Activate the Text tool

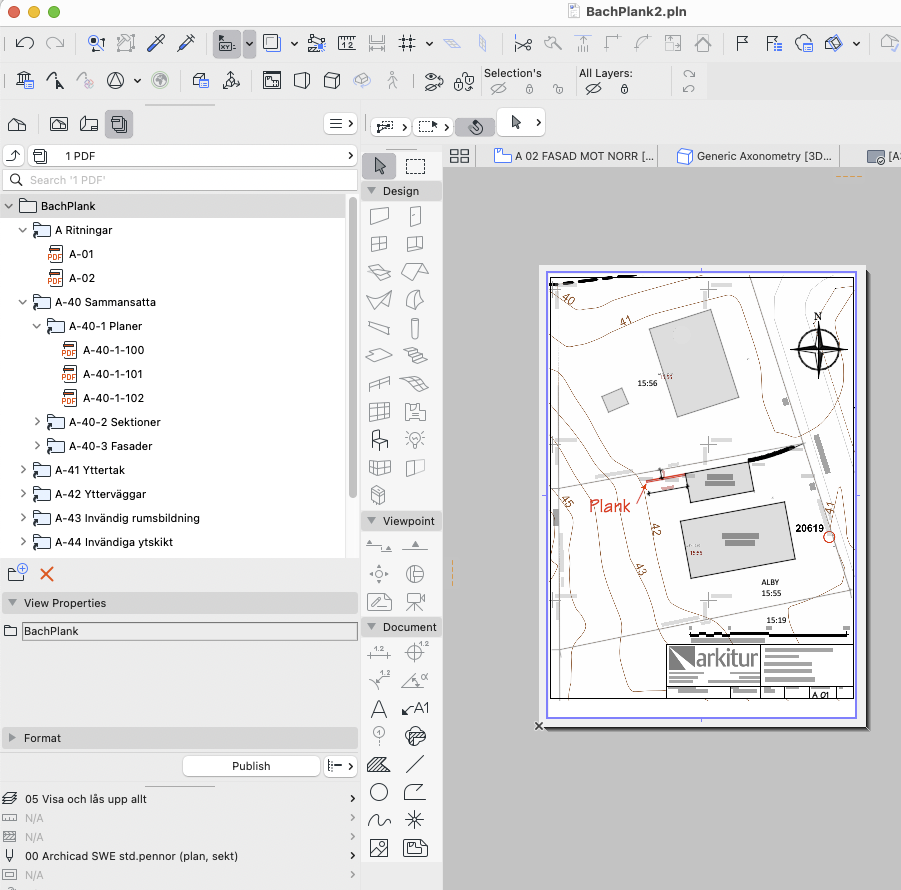tap(379, 709)
